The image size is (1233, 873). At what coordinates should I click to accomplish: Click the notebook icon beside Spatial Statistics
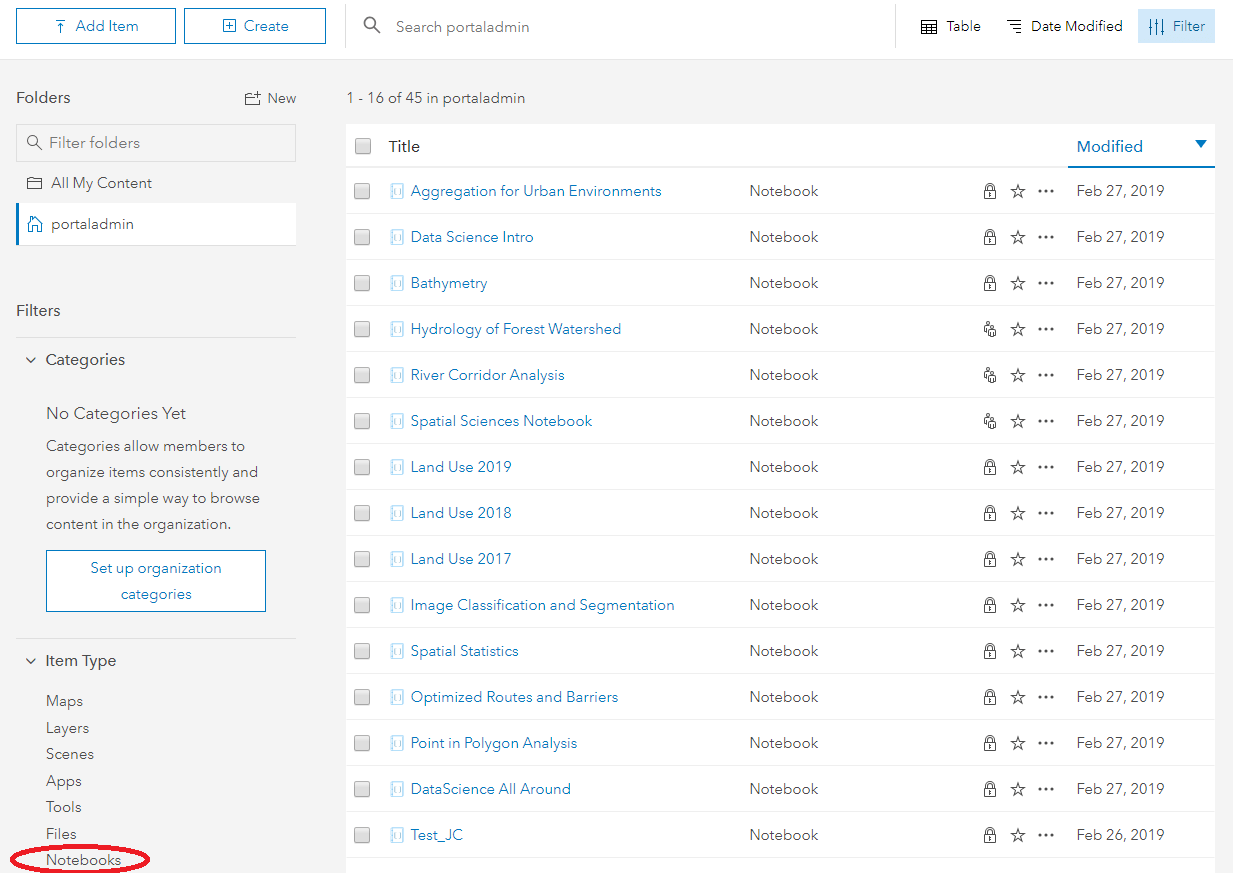397,651
